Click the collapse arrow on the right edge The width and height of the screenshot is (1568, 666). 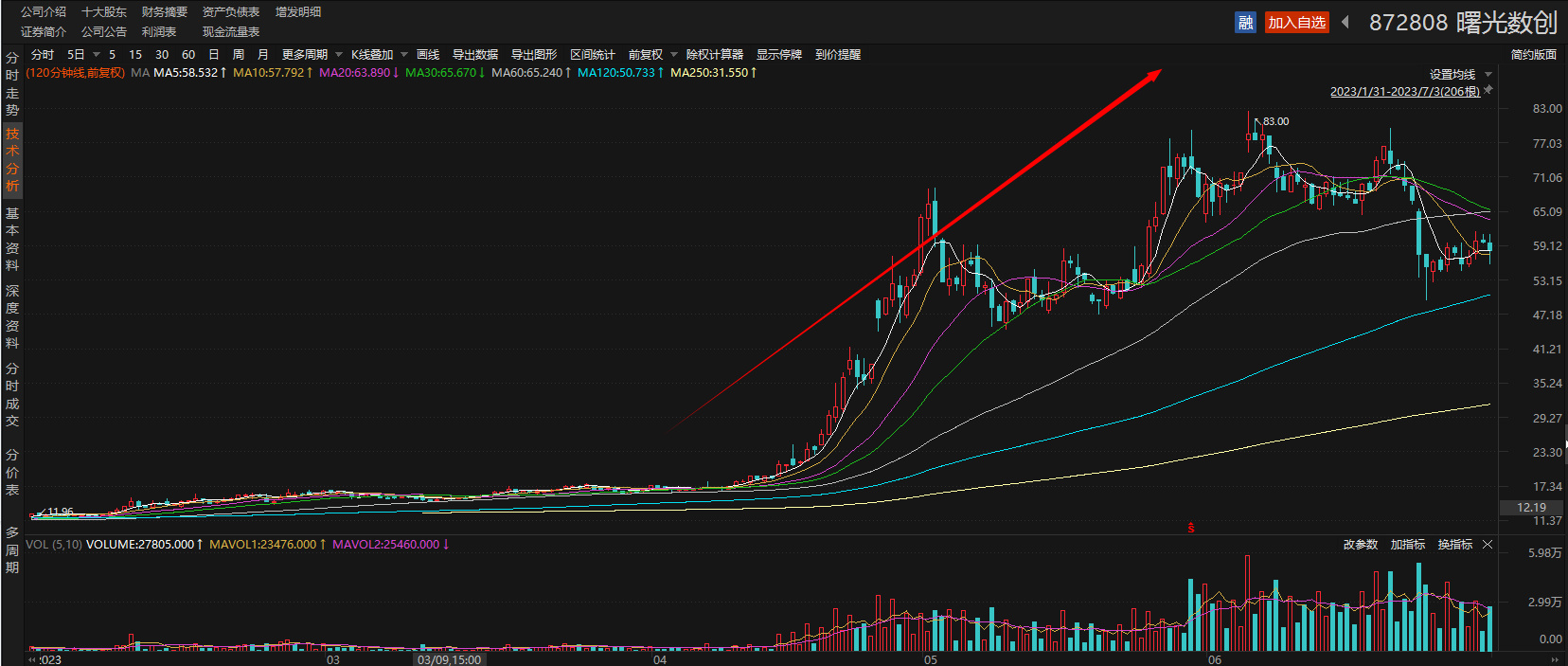(1563, 443)
